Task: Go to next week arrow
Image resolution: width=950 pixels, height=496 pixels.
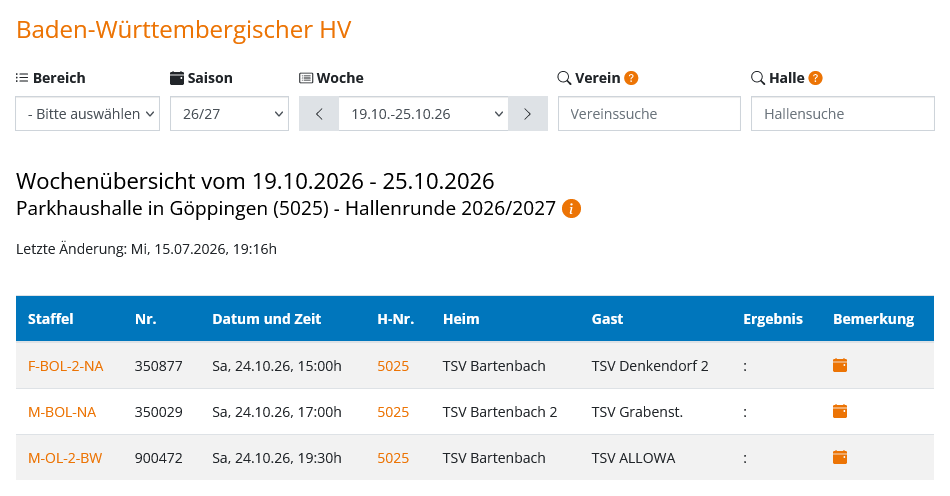Action: (528, 114)
